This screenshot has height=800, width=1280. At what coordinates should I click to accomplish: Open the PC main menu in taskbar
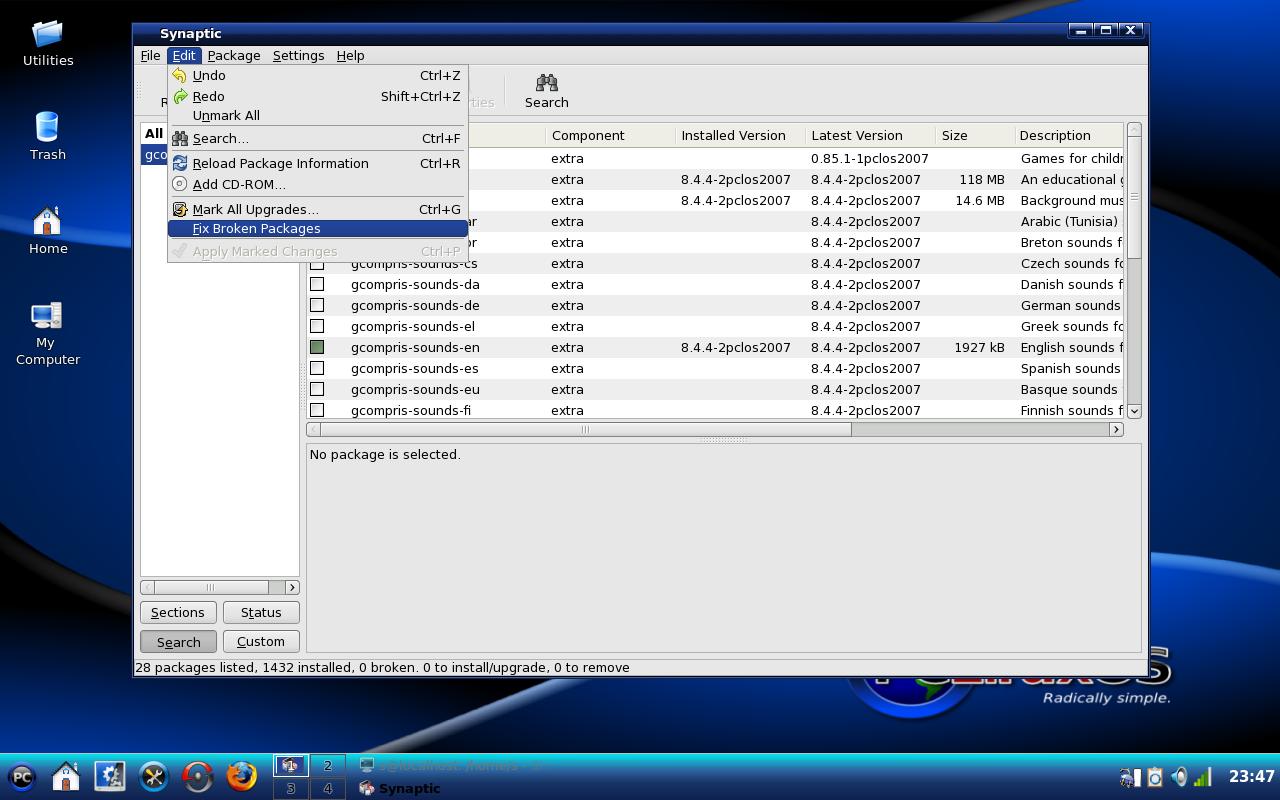coord(22,777)
